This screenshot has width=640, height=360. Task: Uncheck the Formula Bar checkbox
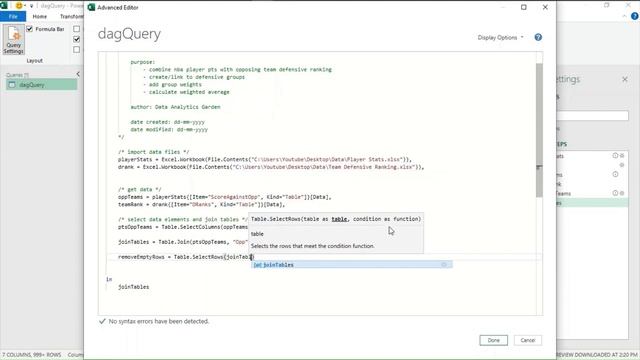(29, 29)
